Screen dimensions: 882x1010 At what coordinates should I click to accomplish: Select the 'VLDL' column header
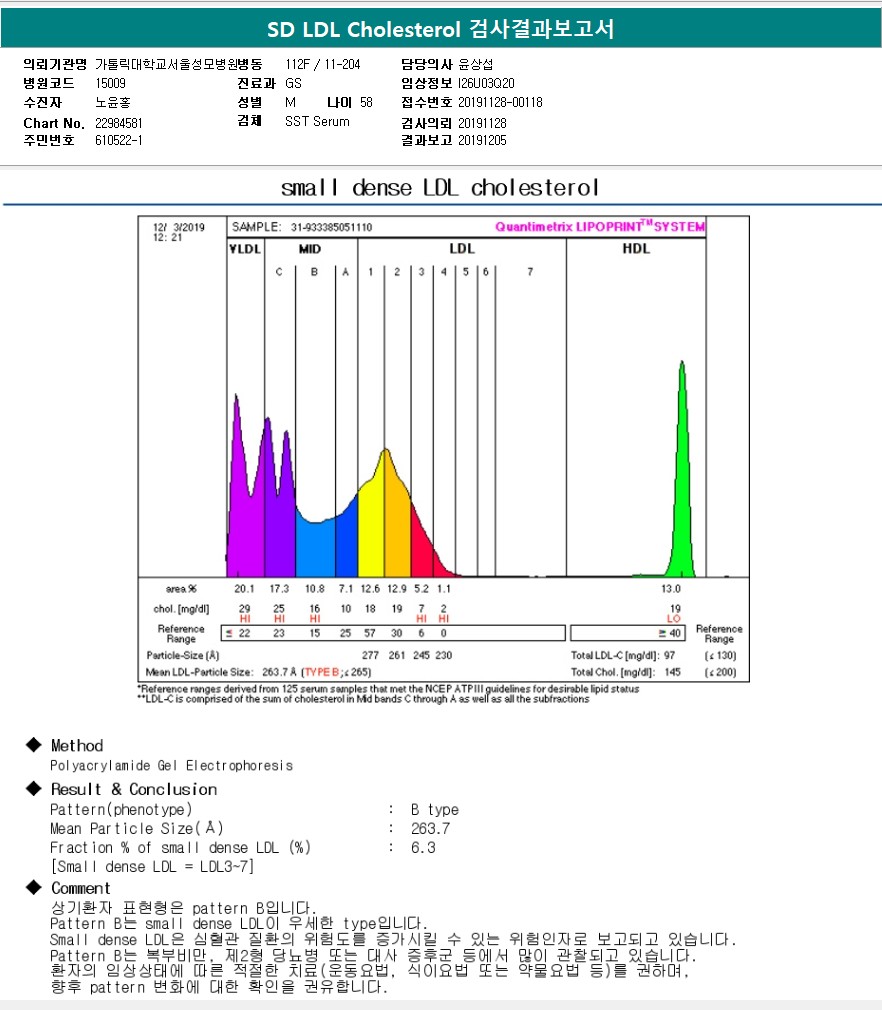pos(245,249)
